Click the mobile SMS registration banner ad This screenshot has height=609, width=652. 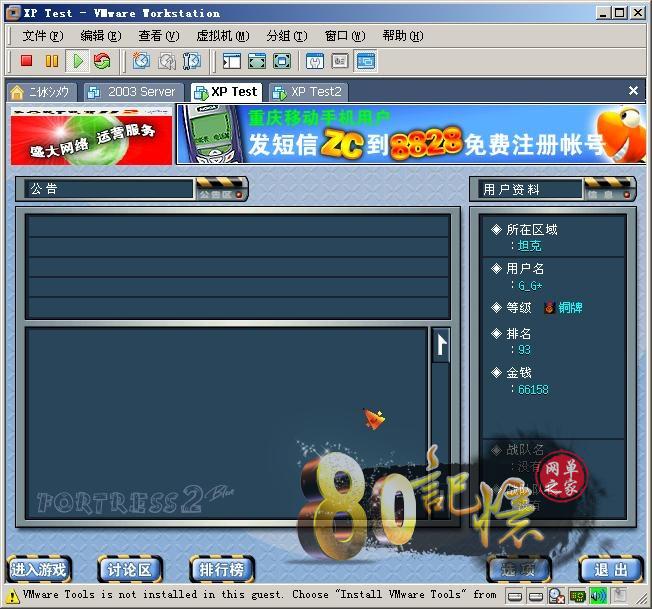pos(411,135)
